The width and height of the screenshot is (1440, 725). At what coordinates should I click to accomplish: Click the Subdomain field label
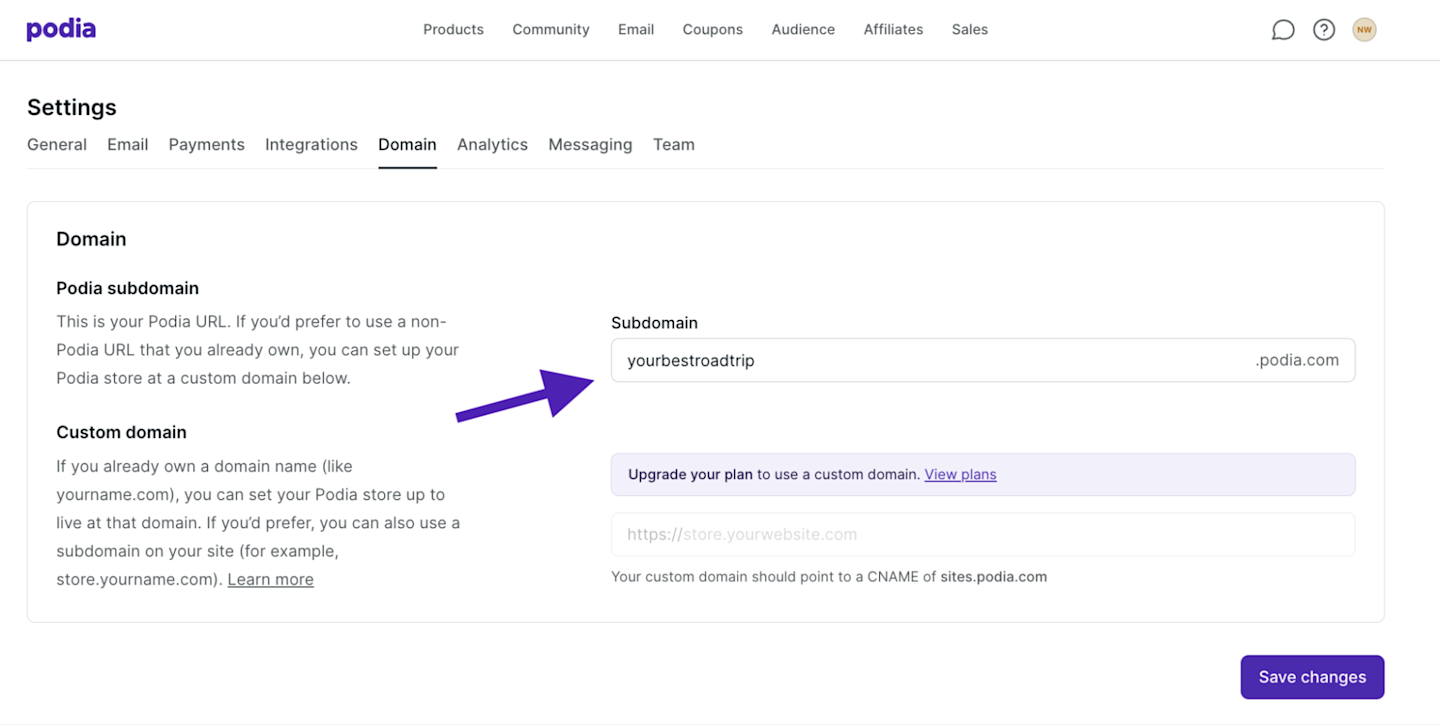[655, 323]
